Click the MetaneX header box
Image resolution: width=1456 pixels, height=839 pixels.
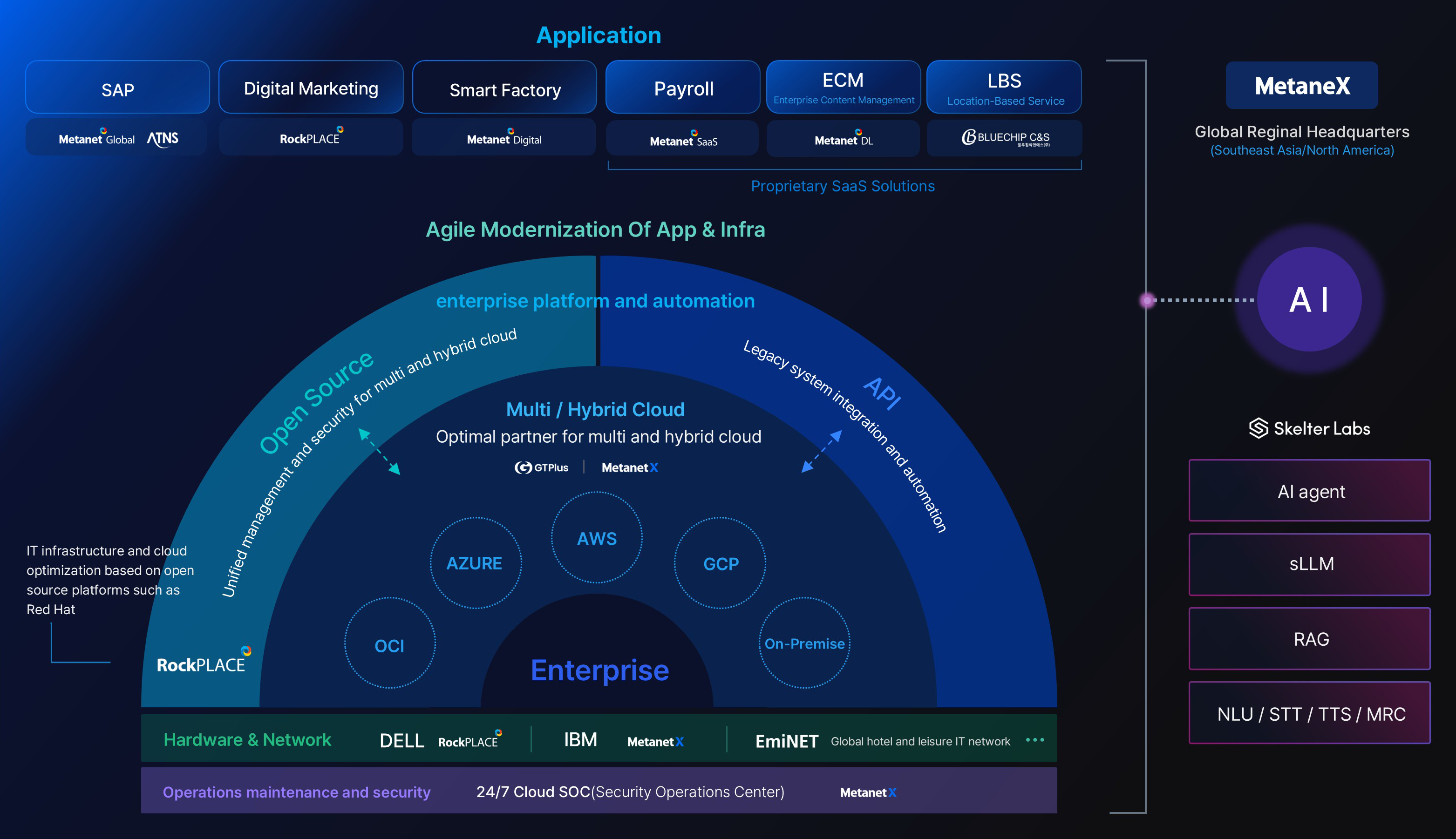tap(1301, 86)
